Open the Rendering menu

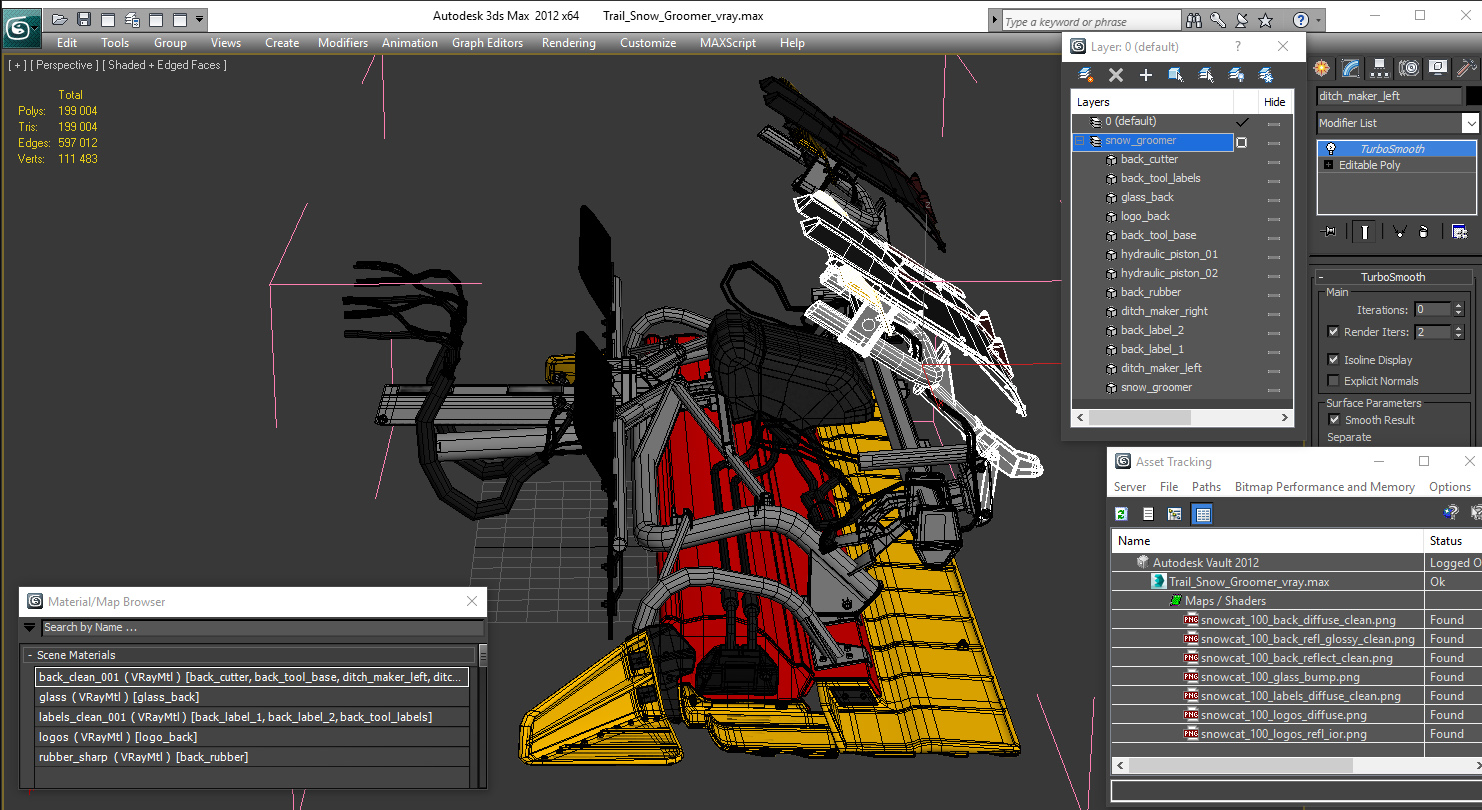tap(568, 43)
